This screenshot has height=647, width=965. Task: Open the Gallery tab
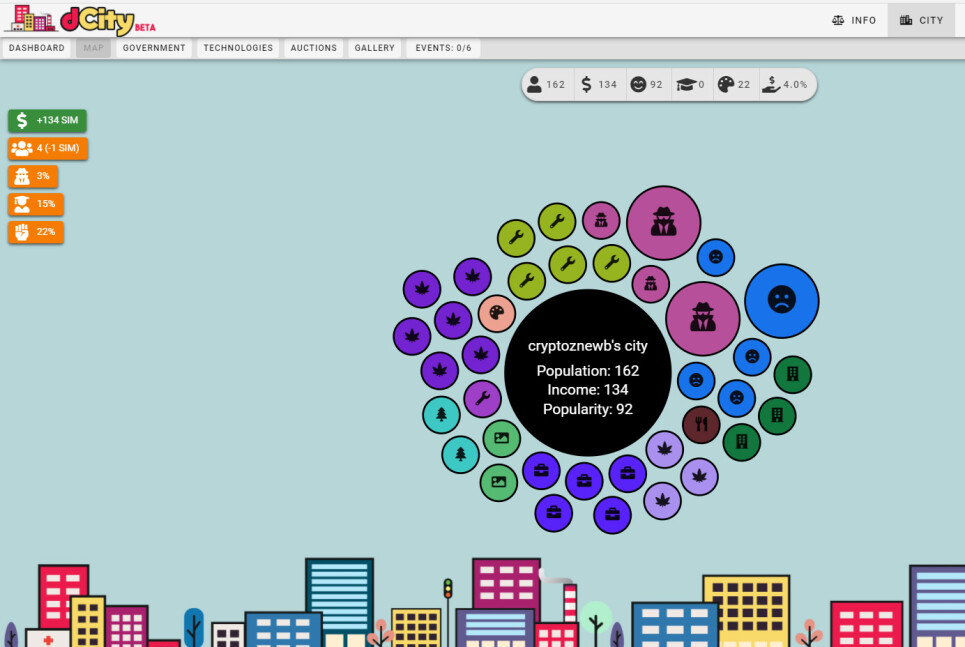374,48
